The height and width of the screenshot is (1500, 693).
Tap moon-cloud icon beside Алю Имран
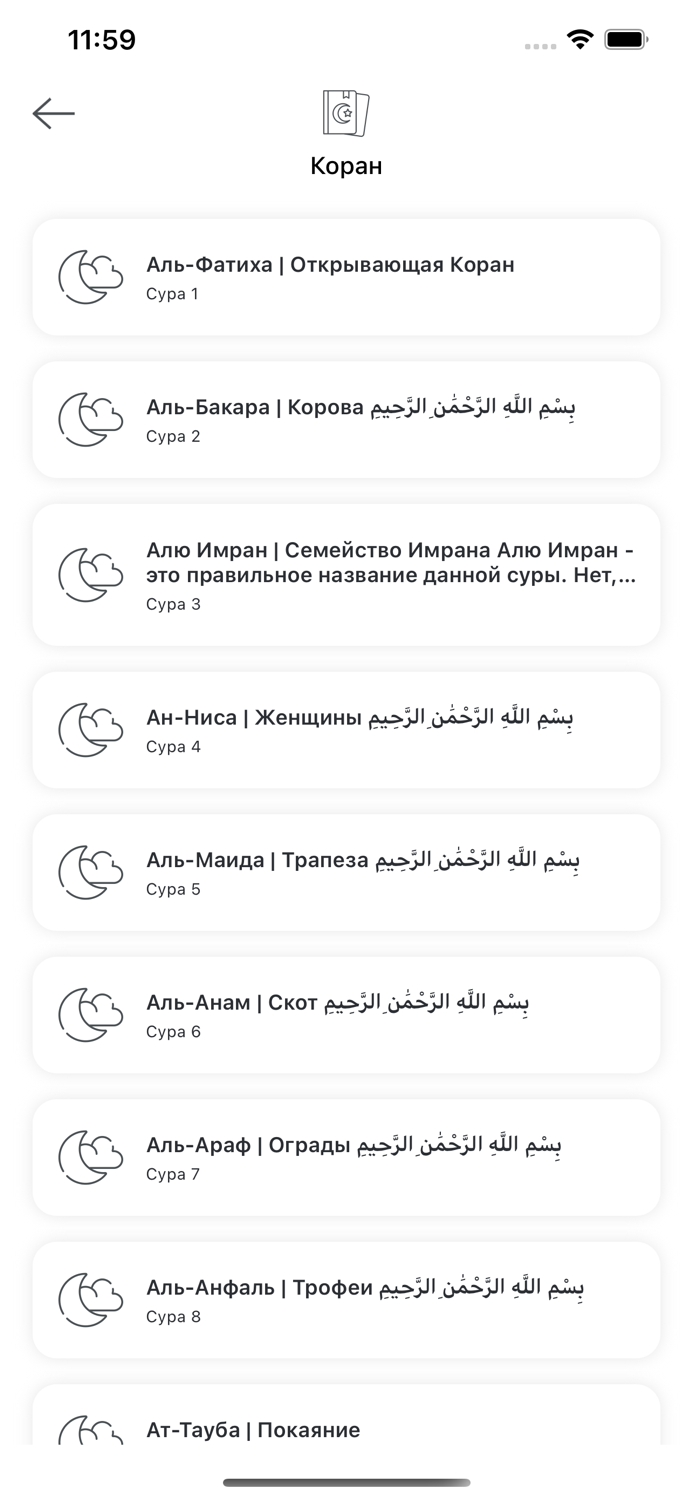(x=90, y=575)
